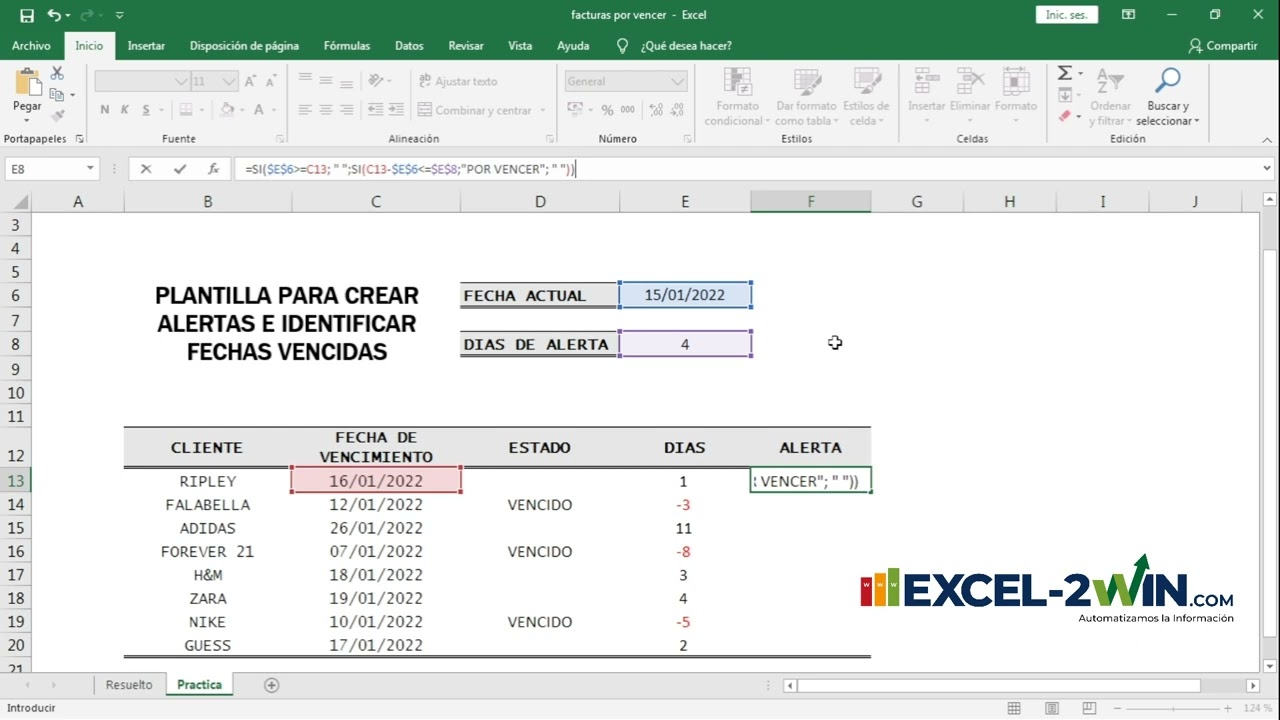
Task: Open the Name Box dropdown for E8
Action: pos(90,169)
